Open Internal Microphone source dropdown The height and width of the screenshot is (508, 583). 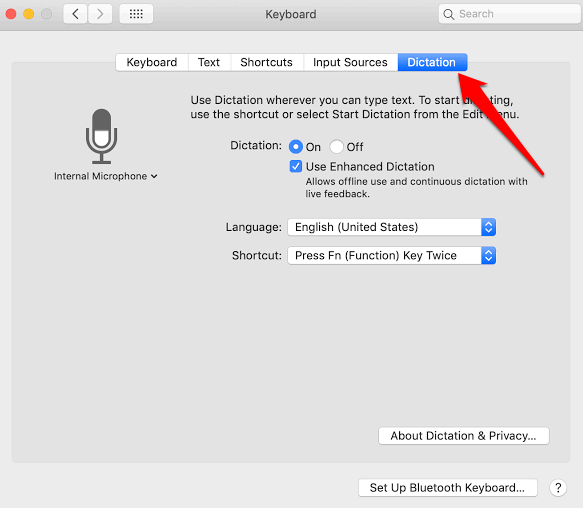pyautogui.click(x=106, y=176)
